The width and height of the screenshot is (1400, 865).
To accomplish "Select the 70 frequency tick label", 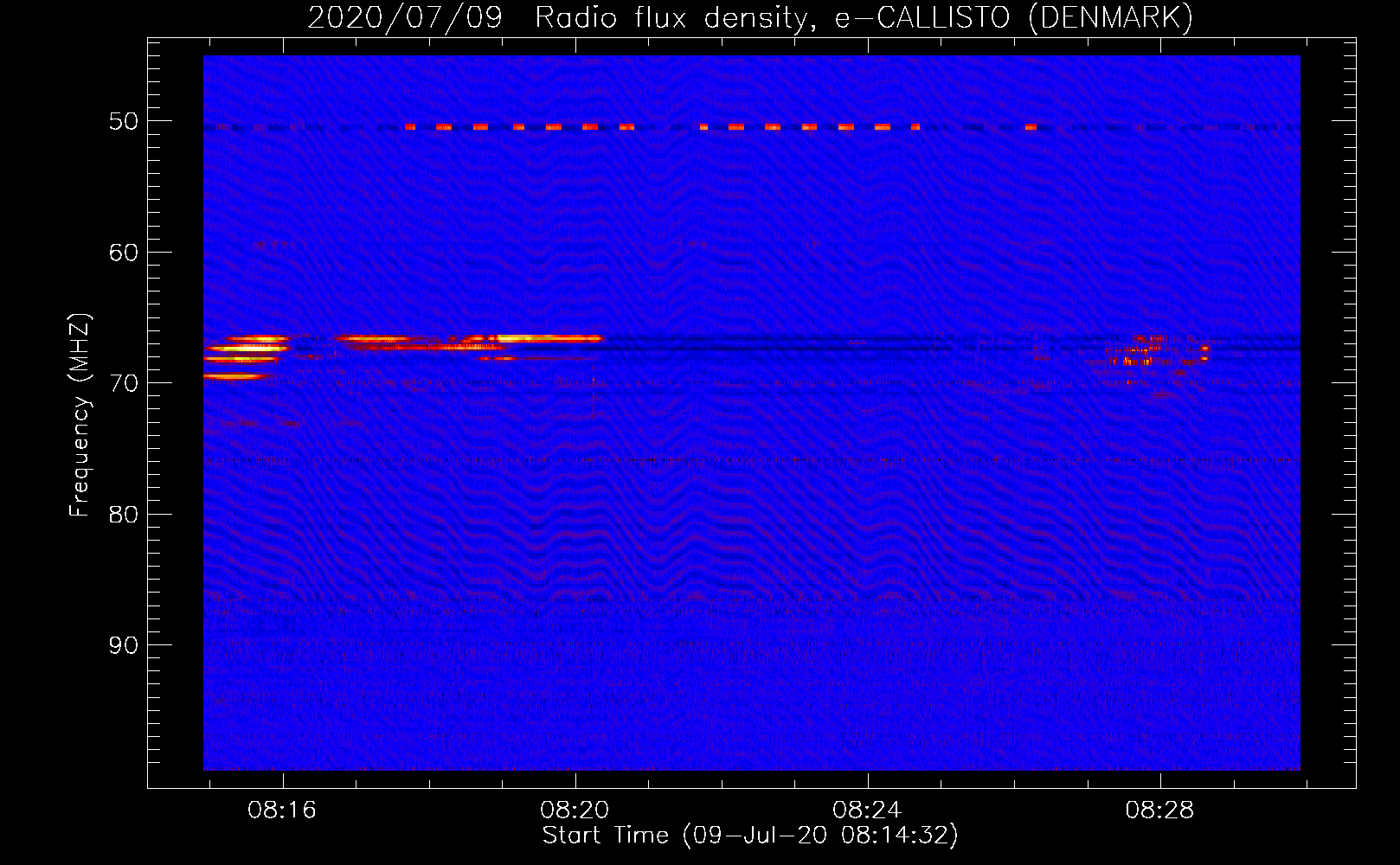I will pyautogui.click(x=124, y=383).
